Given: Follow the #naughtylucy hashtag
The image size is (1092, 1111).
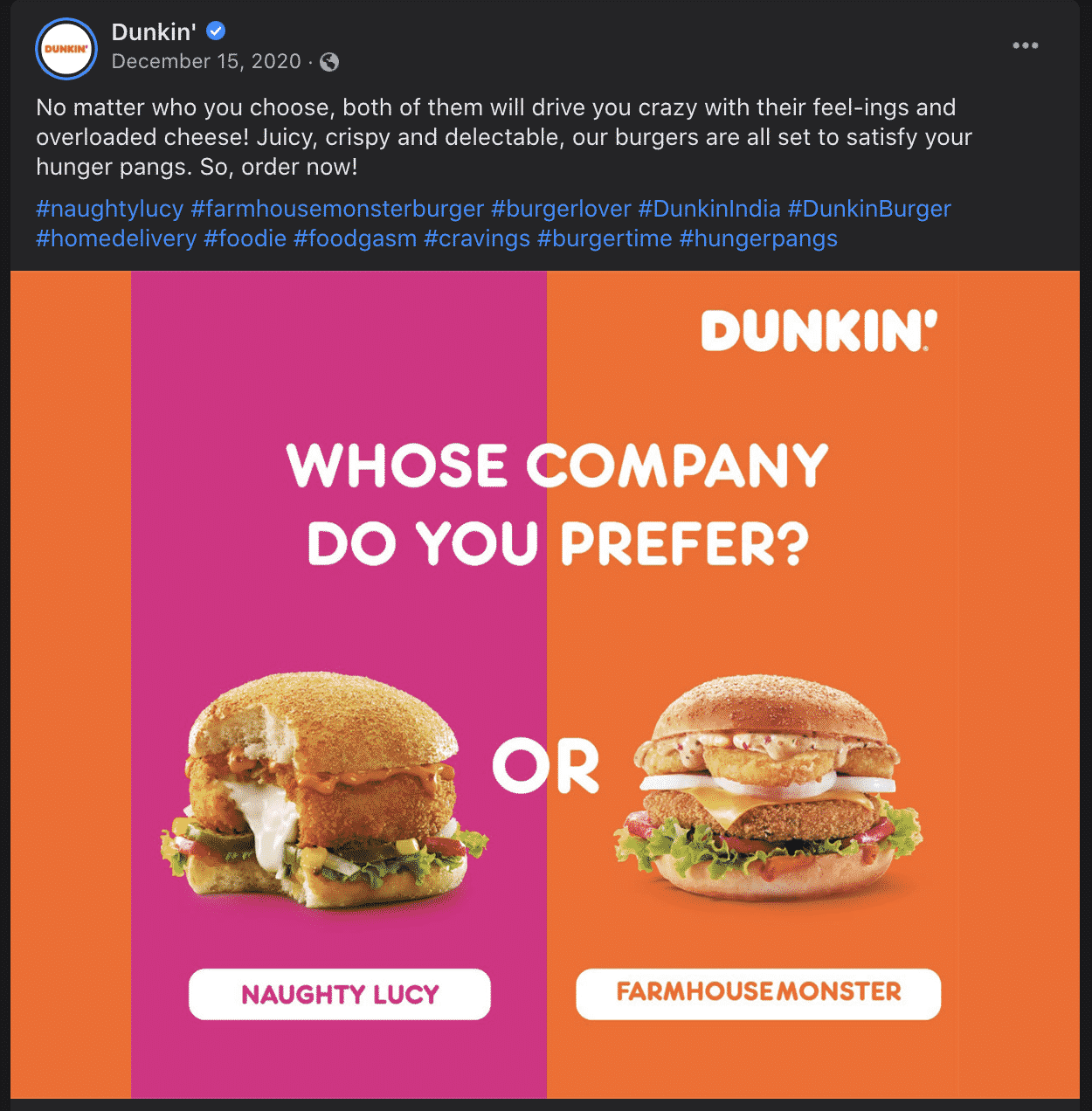Looking at the screenshot, I should (110, 209).
